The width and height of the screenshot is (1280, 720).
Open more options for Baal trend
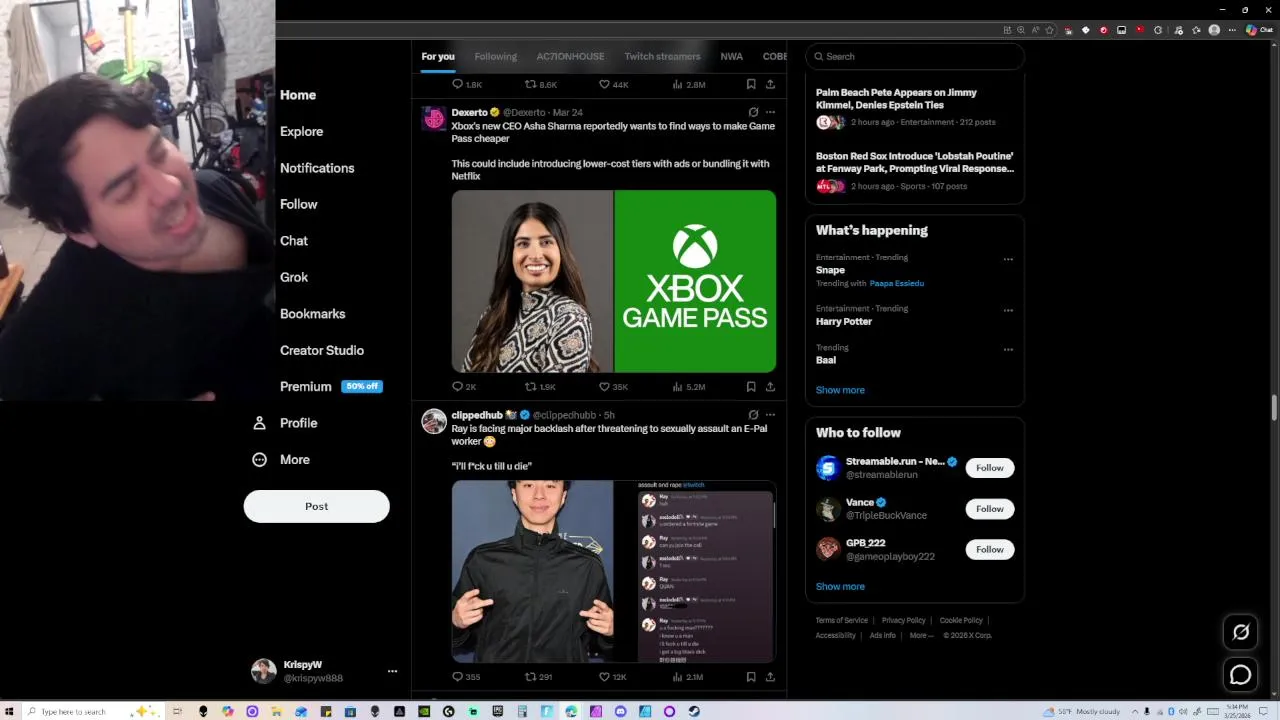[x=1008, y=349]
